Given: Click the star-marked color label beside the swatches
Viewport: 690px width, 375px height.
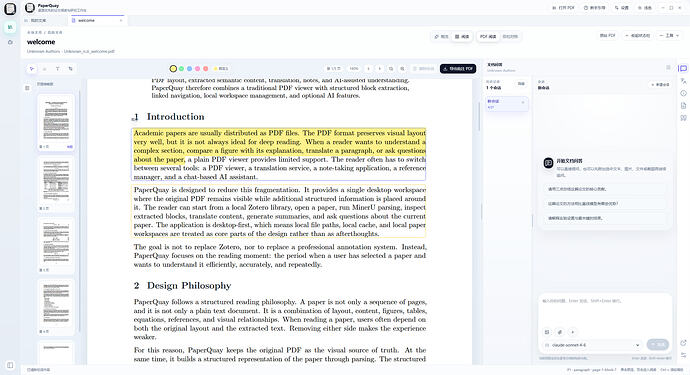Looking at the screenshot, I should click(221, 69).
